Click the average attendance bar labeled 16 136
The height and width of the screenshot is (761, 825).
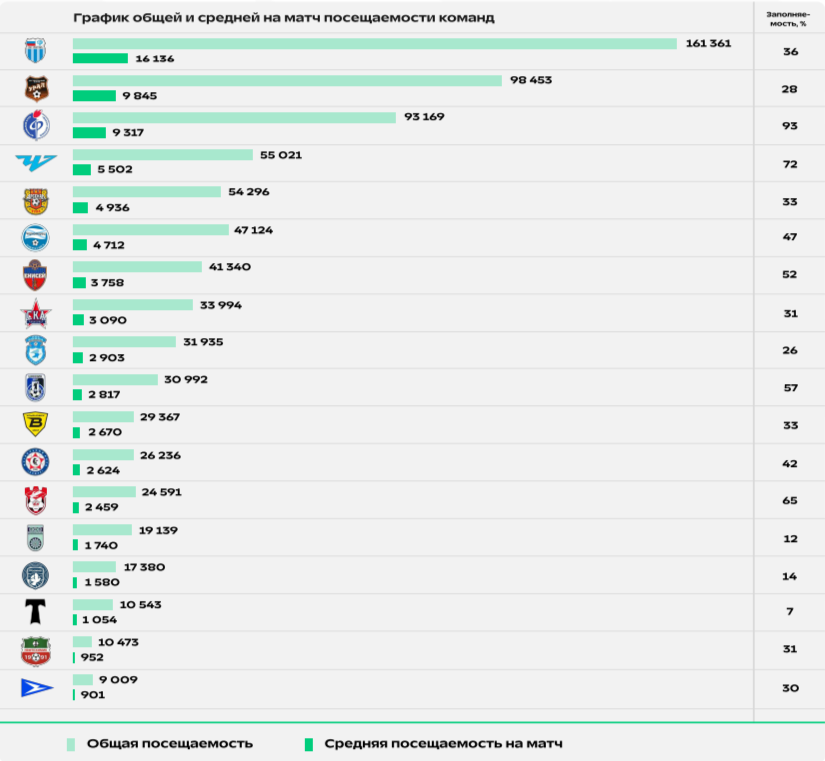[100, 59]
